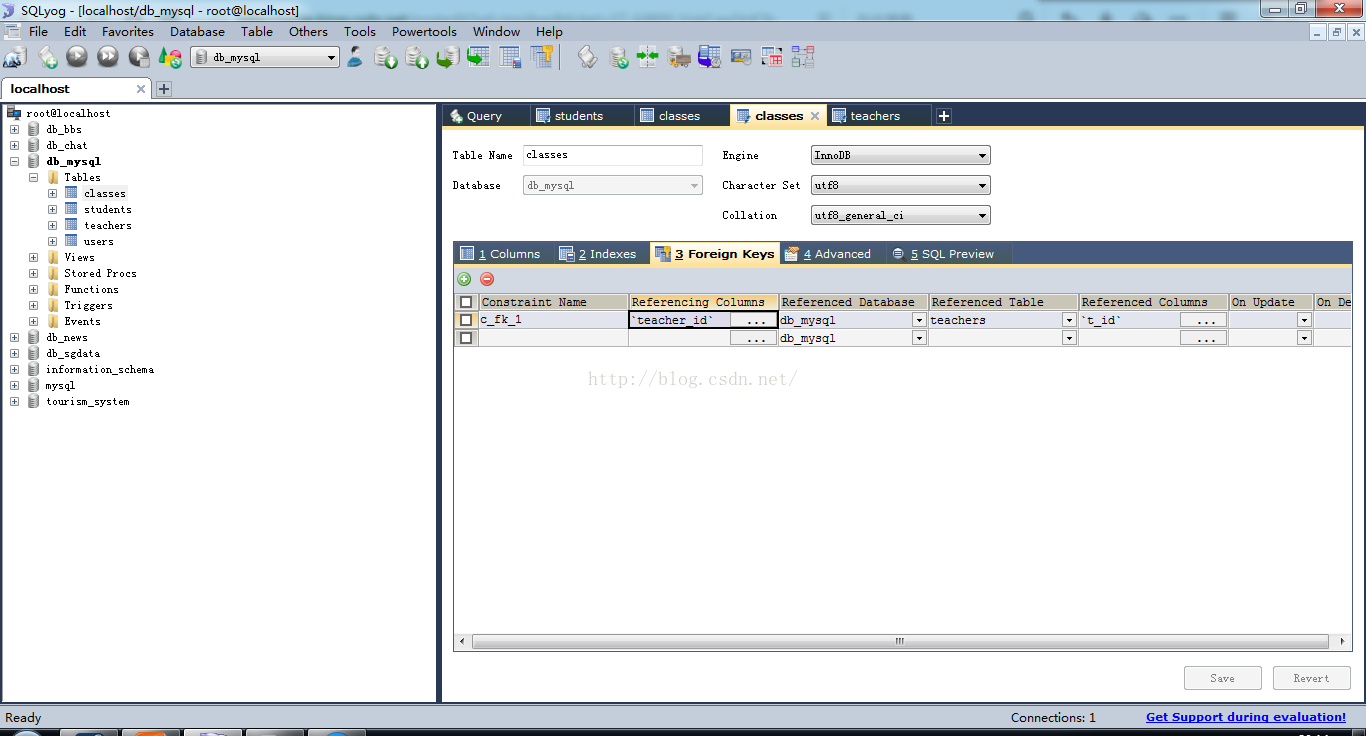
Task: Click the Table Name input field
Action: tap(613, 155)
